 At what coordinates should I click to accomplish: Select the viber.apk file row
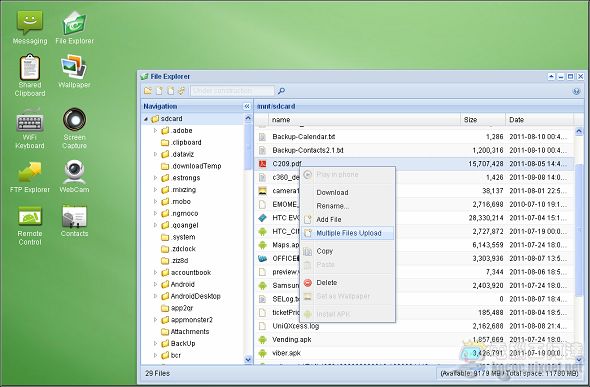point(414,353)
